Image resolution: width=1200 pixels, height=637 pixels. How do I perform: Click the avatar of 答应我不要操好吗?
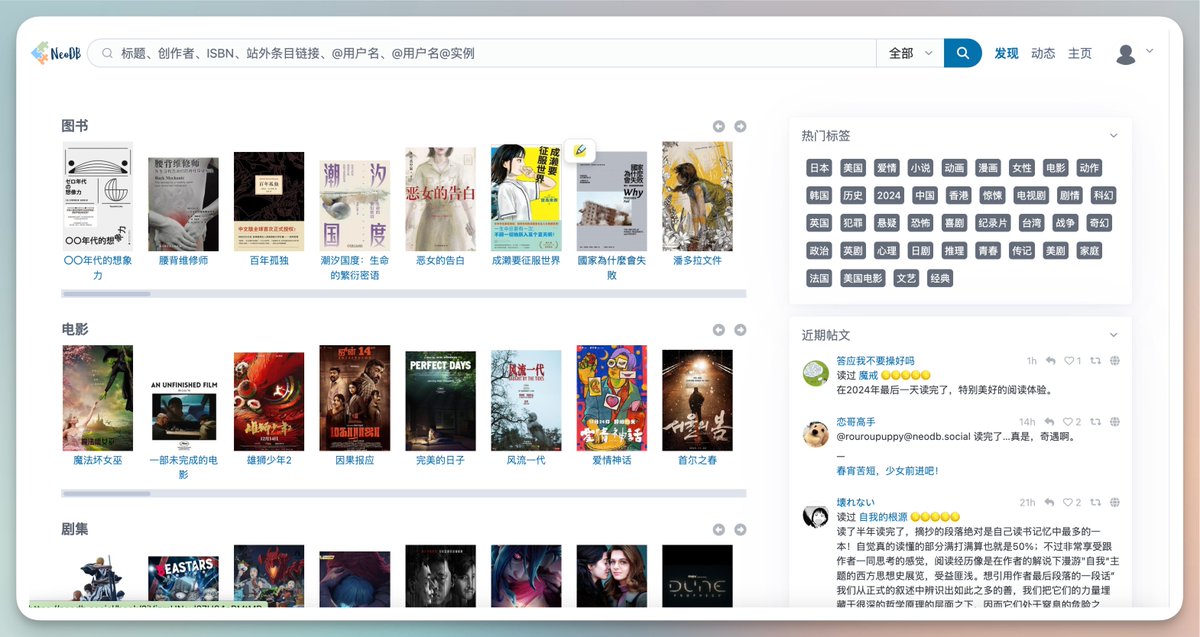pos(816,374)
